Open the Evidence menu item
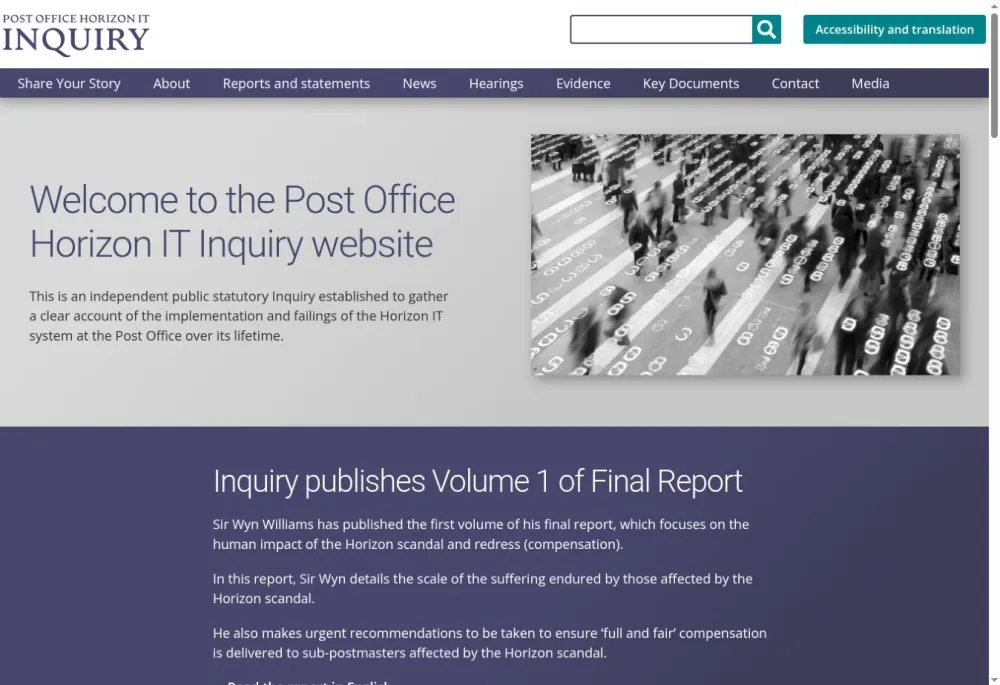This screenshot has width=1000, height=685. point(583,84)
